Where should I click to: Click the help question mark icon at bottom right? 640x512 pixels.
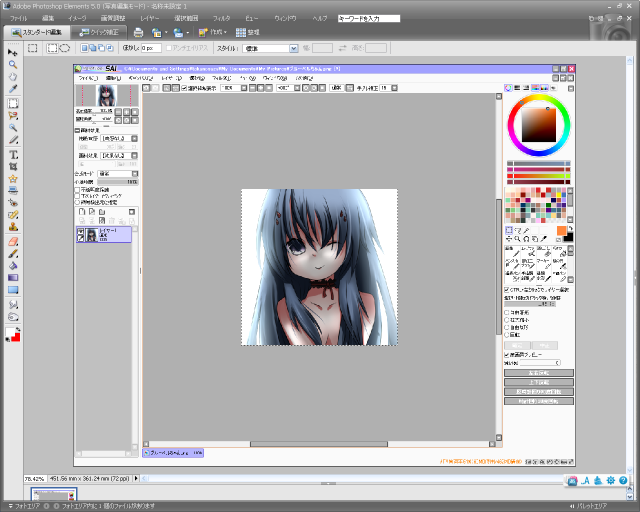623,481
